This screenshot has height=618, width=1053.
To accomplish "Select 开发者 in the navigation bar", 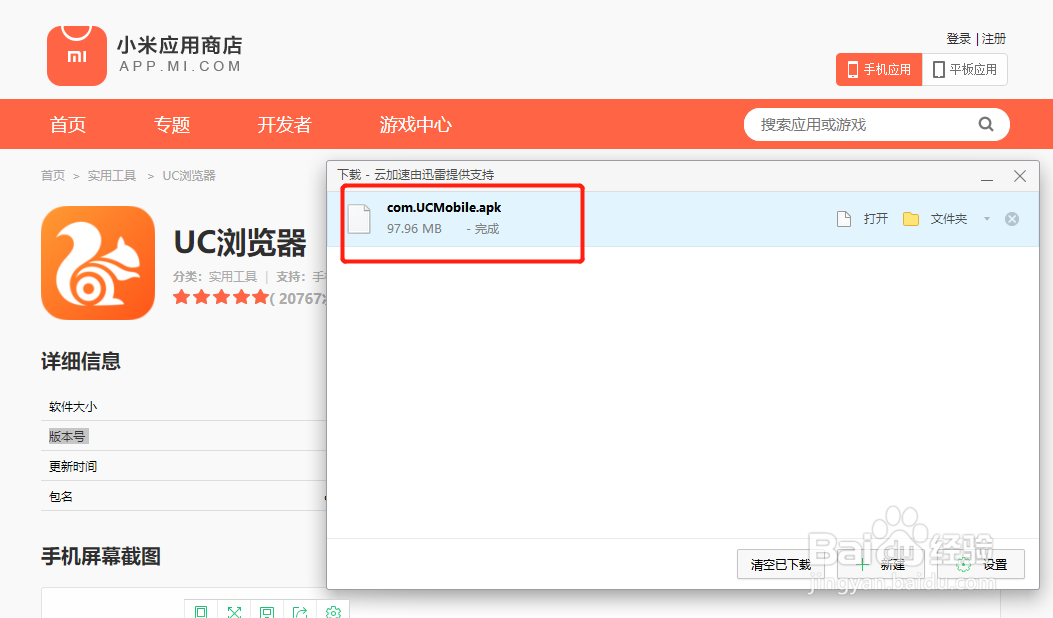I will point(283,124).
